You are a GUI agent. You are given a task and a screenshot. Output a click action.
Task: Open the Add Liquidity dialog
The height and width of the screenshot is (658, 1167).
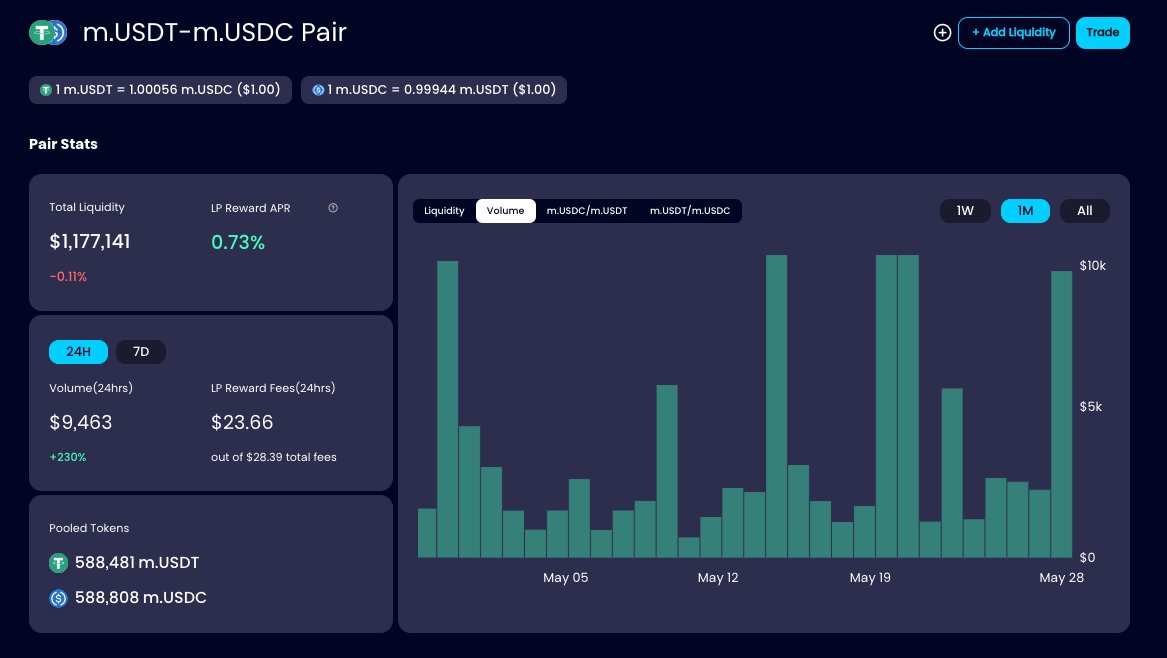coord(1014,33)
